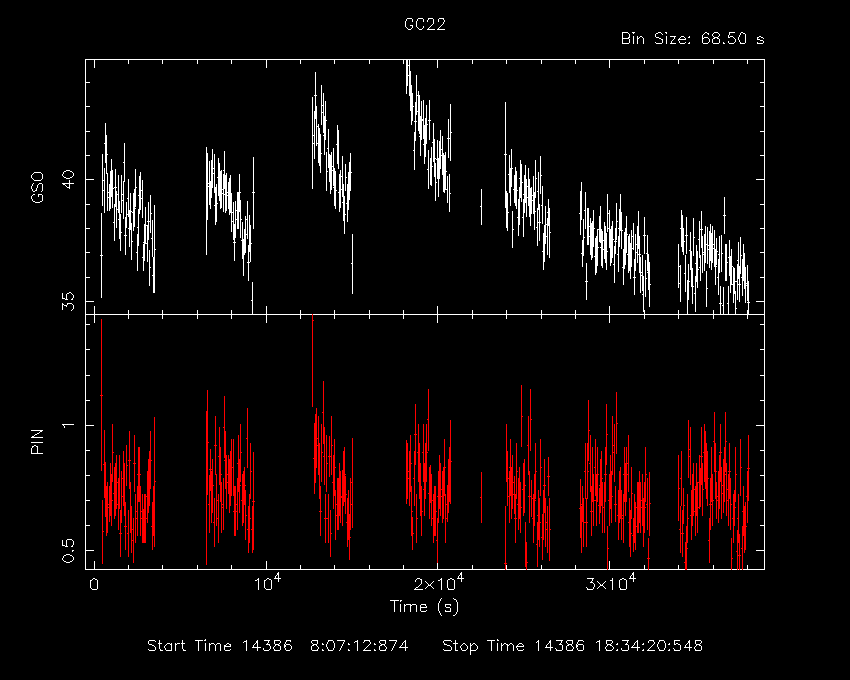Click the Time (s) axis label

click(x=424, y=606)
